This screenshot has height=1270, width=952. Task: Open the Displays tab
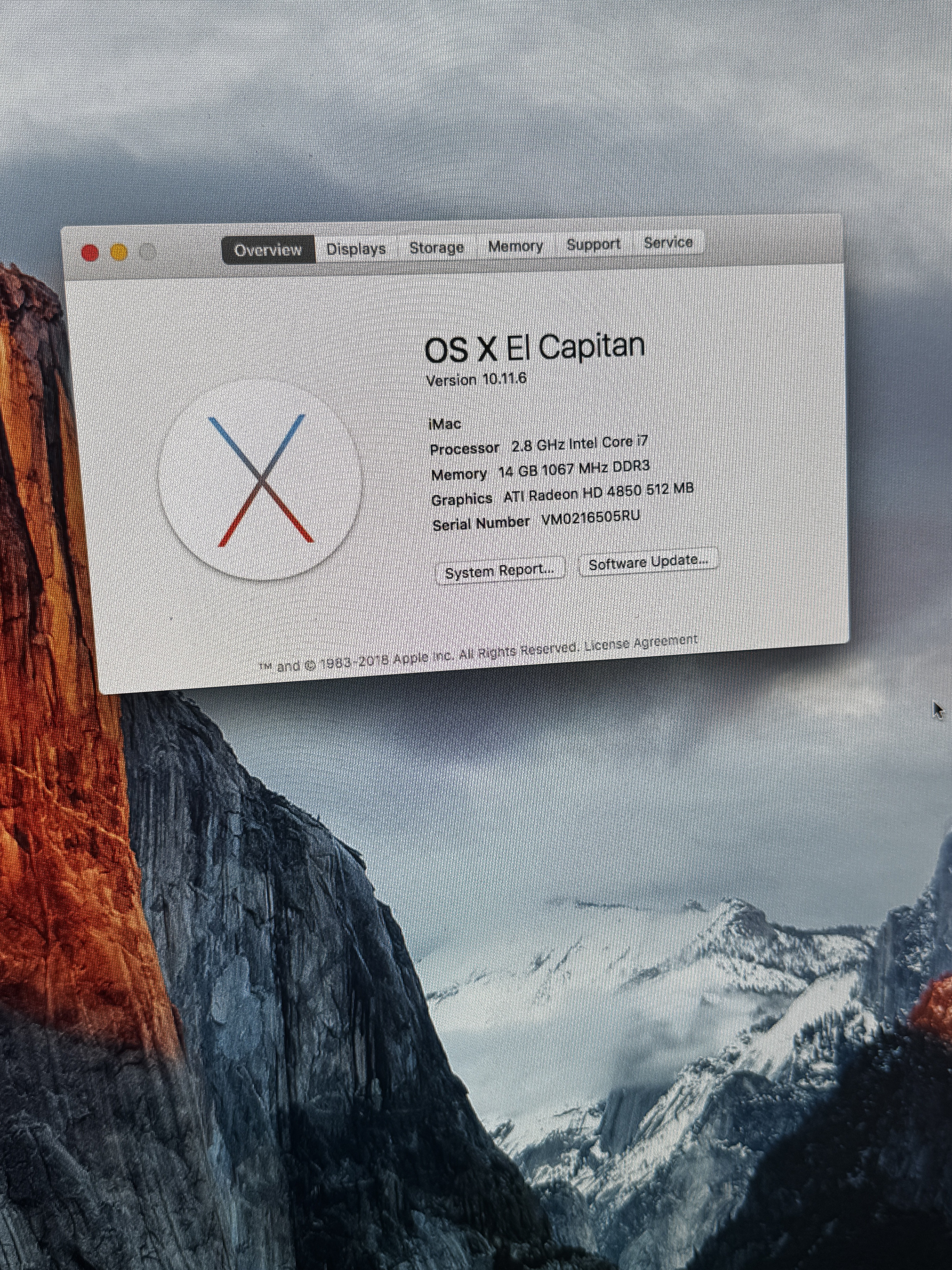click(356, 249)
